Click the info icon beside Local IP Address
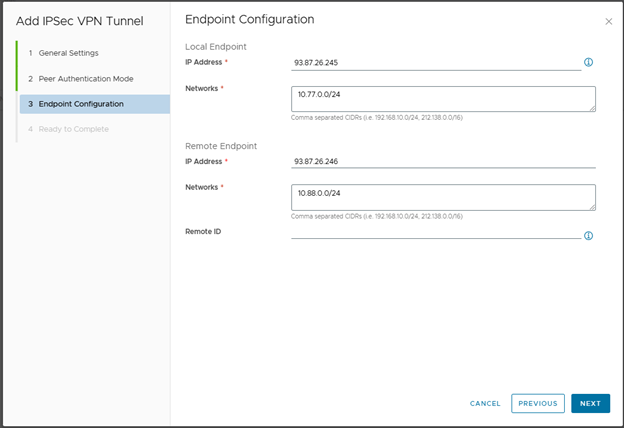Image resolution: width=624 pixels, height=428 pixels. pyautogui.click(x=588, y=62)
